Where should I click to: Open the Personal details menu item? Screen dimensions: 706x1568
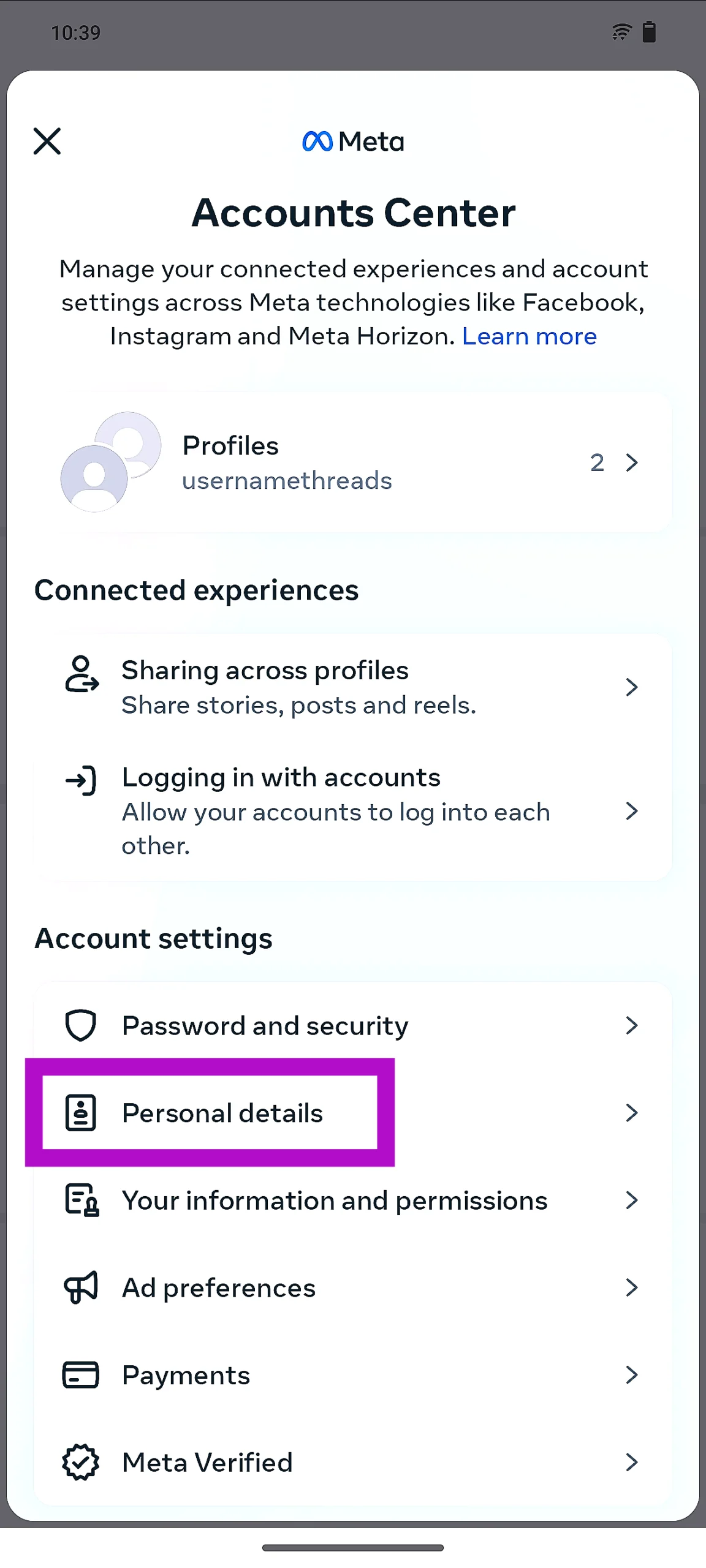(222, 1113)
